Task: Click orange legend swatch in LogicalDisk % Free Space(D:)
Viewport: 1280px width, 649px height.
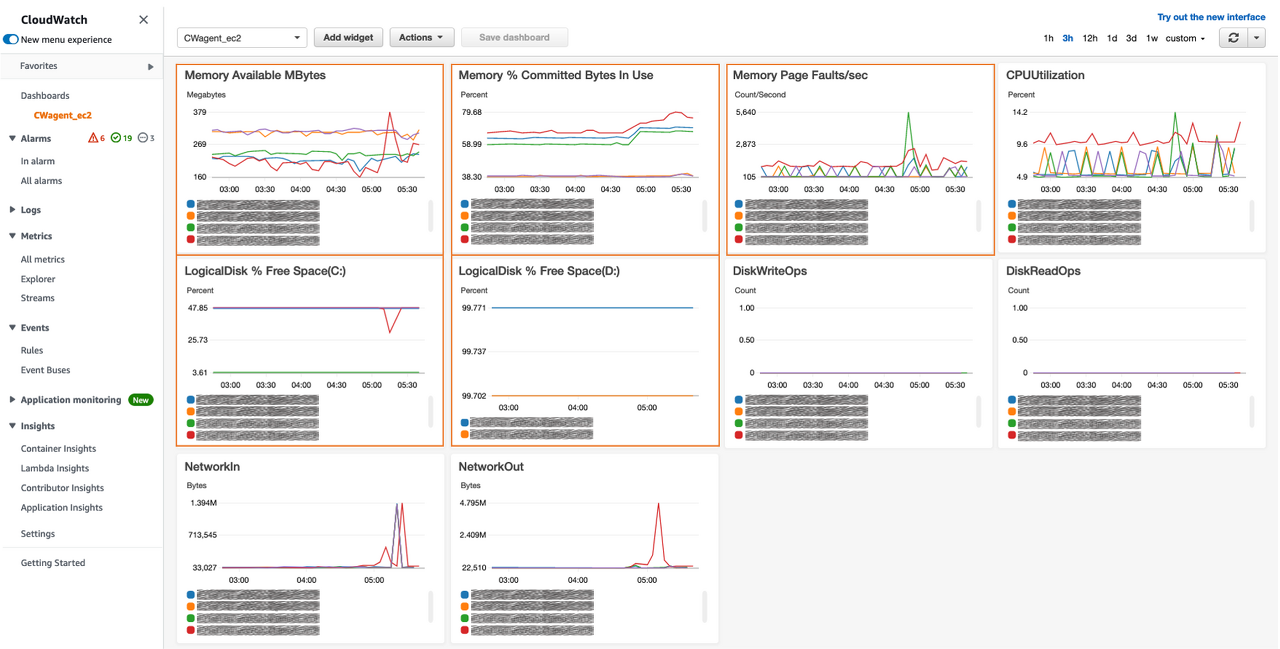Action: pyautogui.click(x=465, y=435)
